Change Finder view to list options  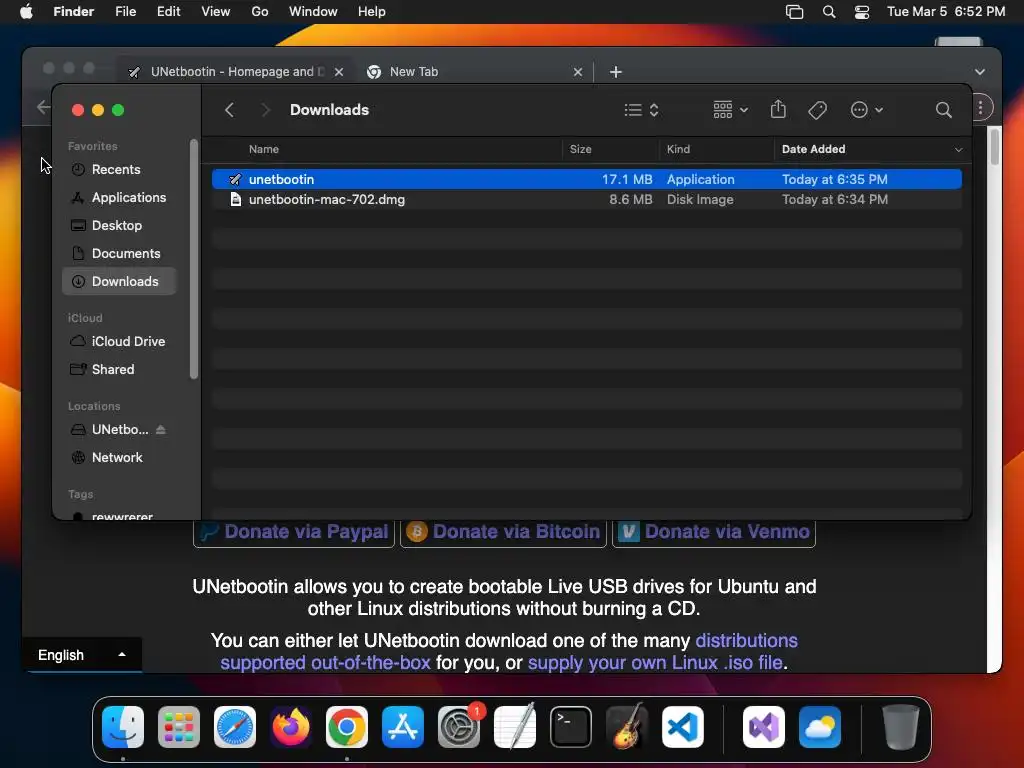point(641,110)
